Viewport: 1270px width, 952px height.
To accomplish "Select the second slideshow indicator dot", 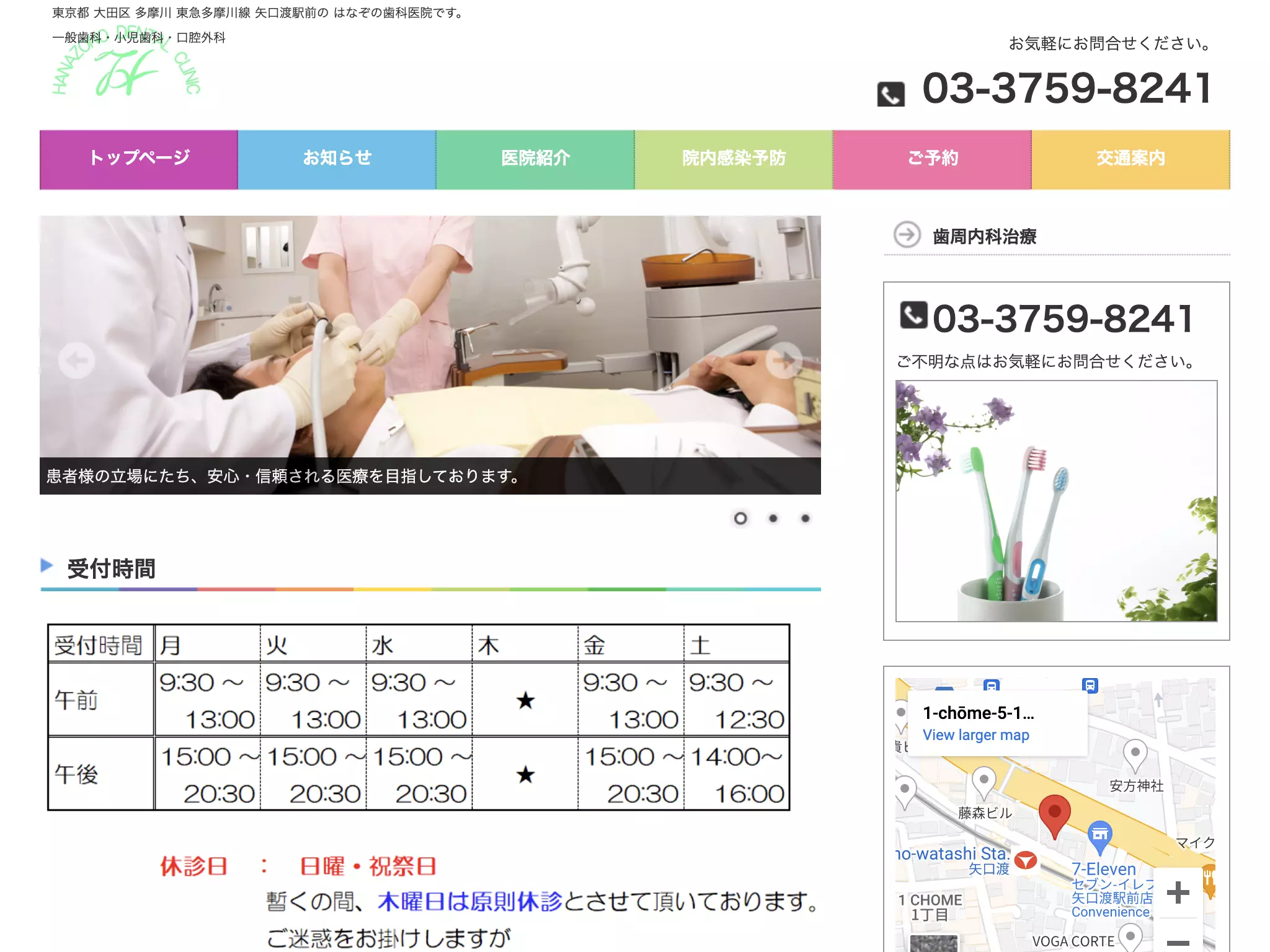I will coord(773,518).
